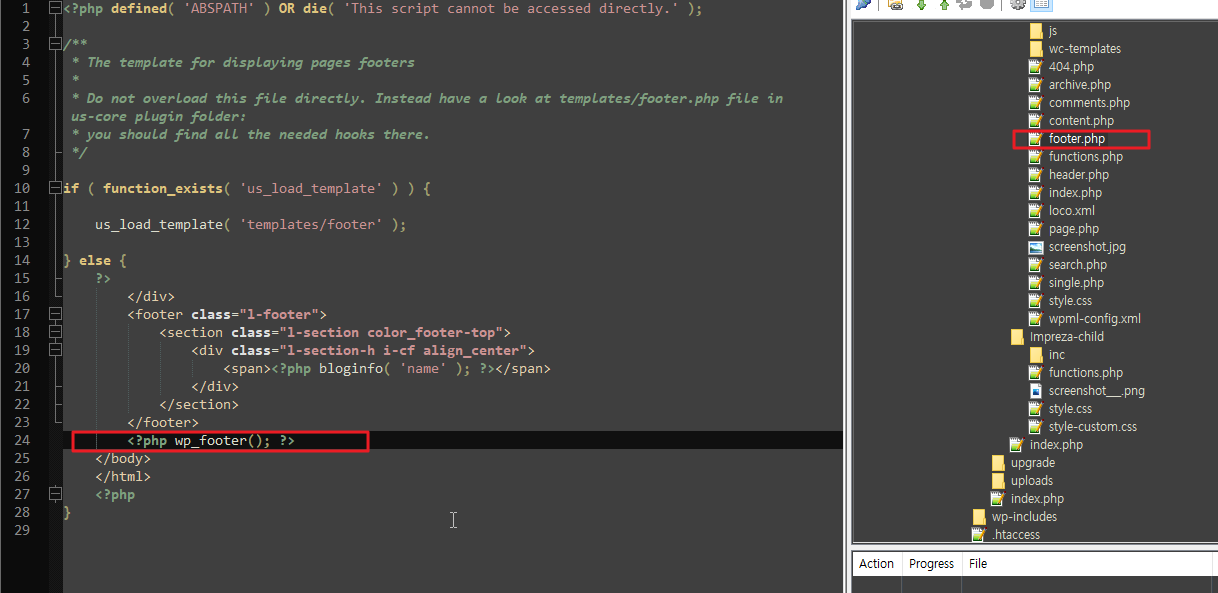This screenshot has width=1218, height=593.
Task: Click the closing </body> tag line
Action: (x=123, y=458)
